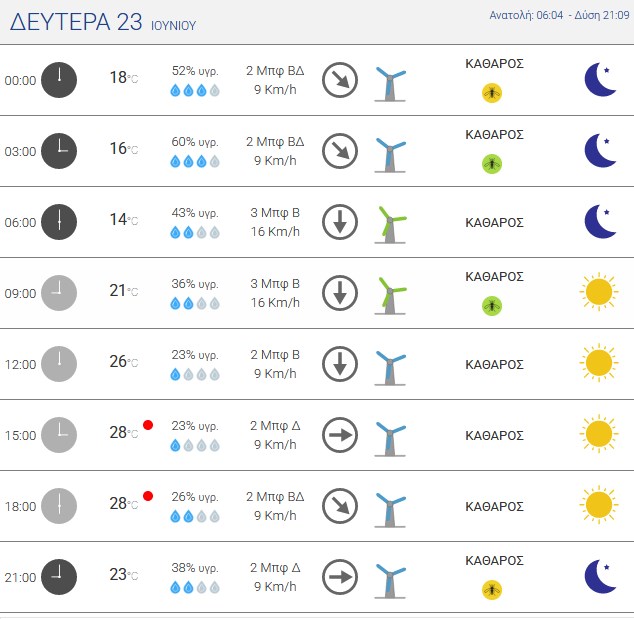Click the ΚΑΘΑΡΟΣ label at 12:00
Image resolution: width=634 pixels, height=619 pixels.
[x=494, y=364]
